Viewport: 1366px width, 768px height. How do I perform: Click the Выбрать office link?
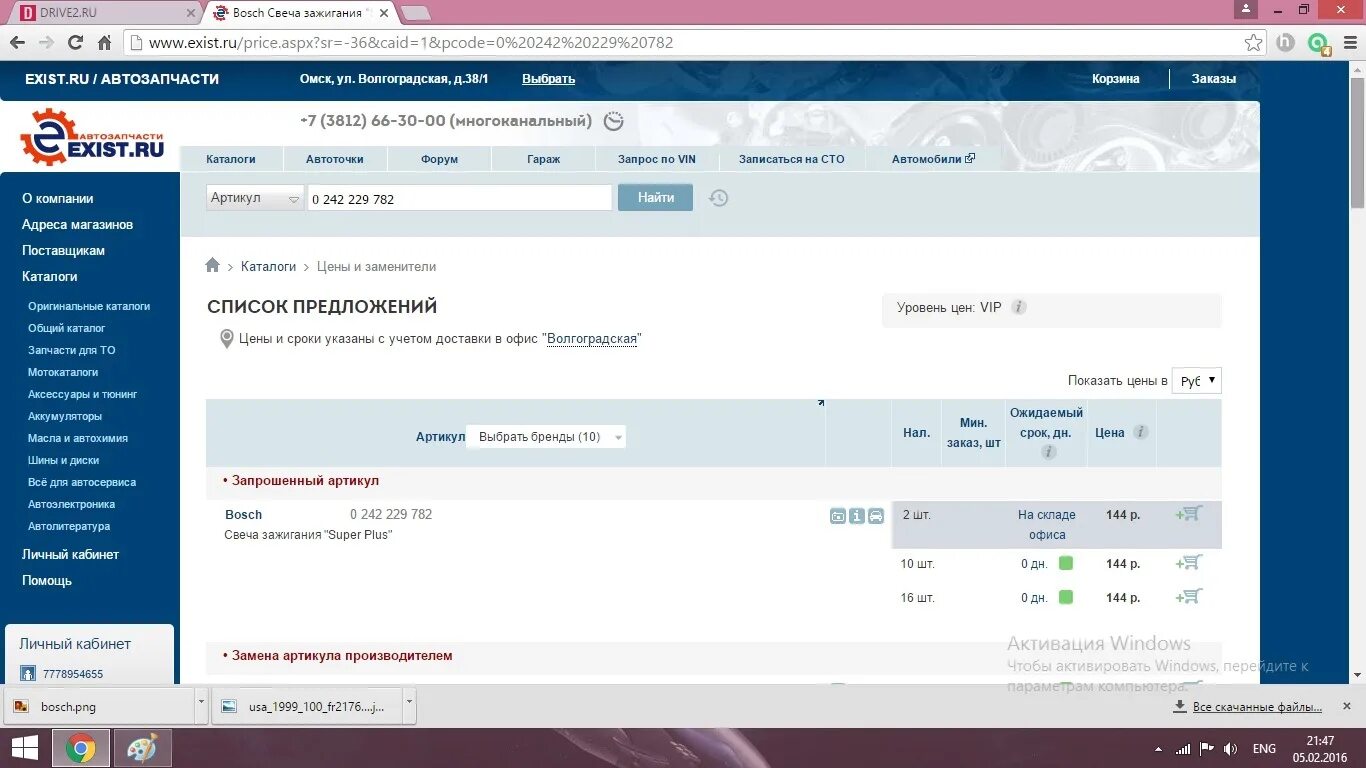[548, 79]
